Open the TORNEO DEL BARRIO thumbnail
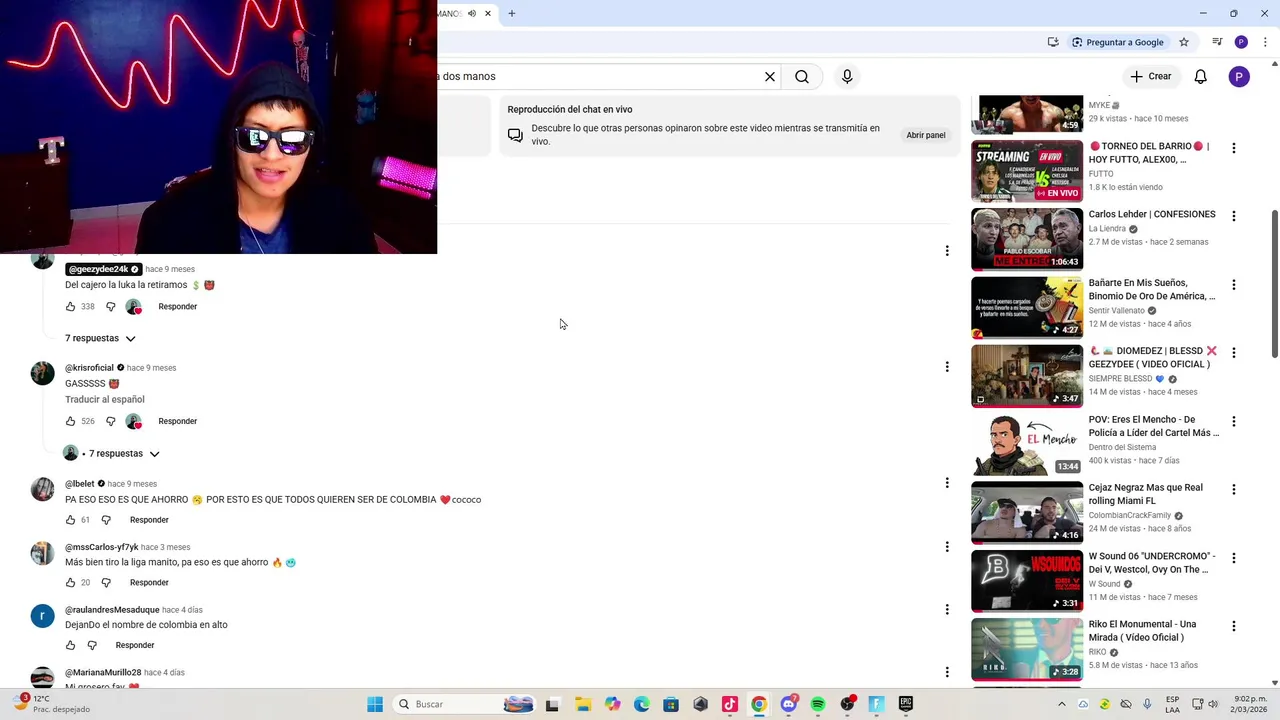The height and width of the screenshot is (720, 1280). pos(1027,171)
